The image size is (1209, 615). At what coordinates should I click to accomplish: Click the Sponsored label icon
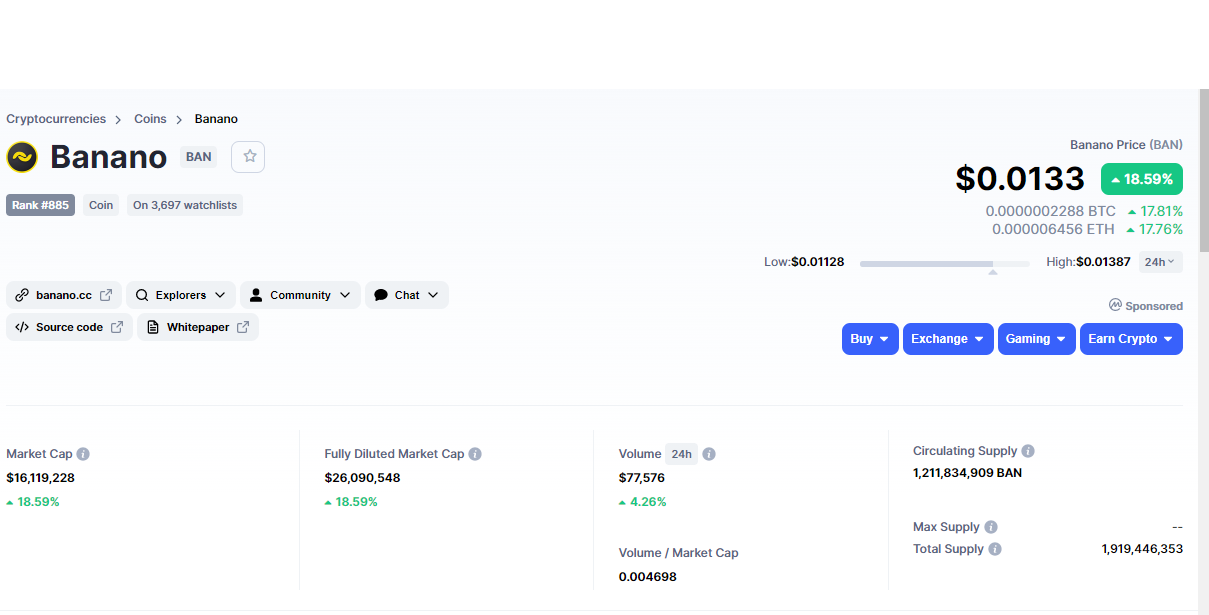click(x=1115, y=305)
